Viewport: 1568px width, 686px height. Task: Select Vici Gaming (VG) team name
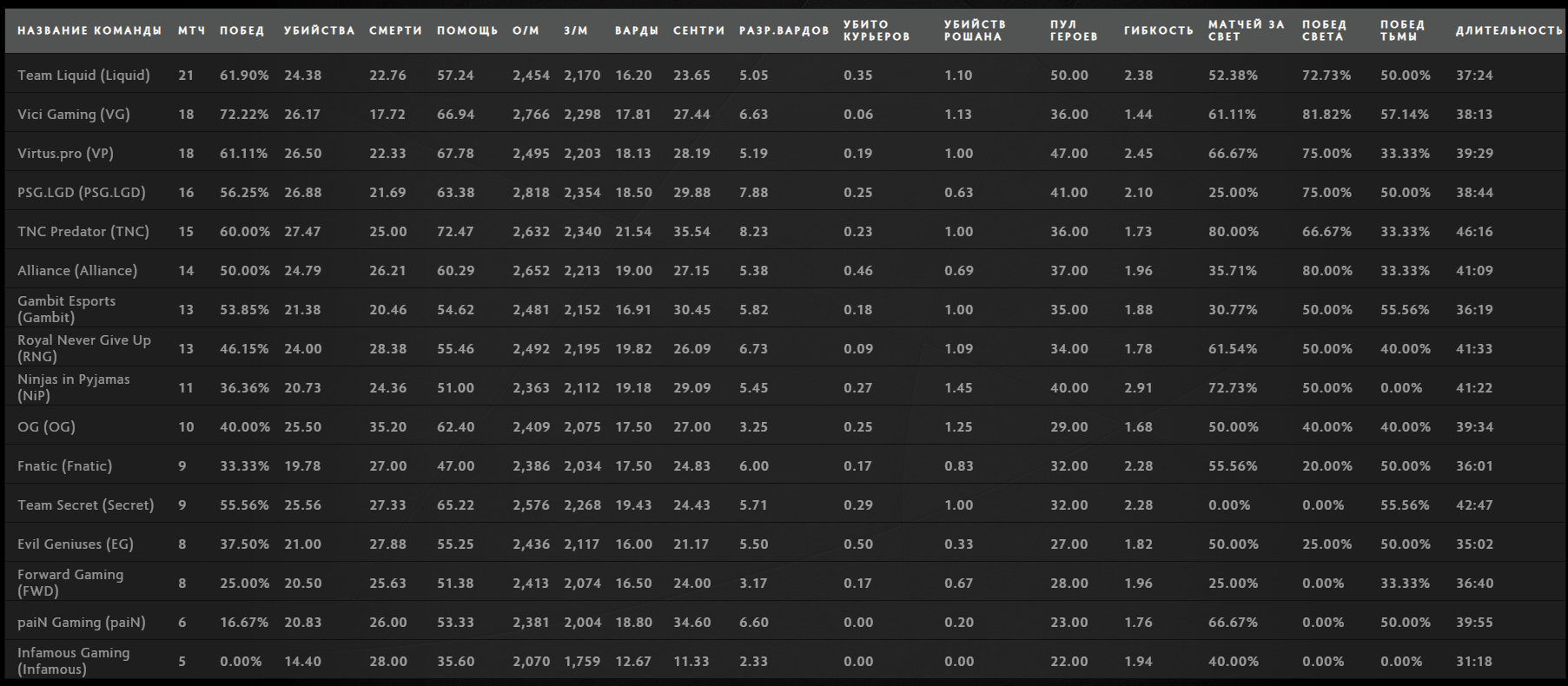coord(74,115)
